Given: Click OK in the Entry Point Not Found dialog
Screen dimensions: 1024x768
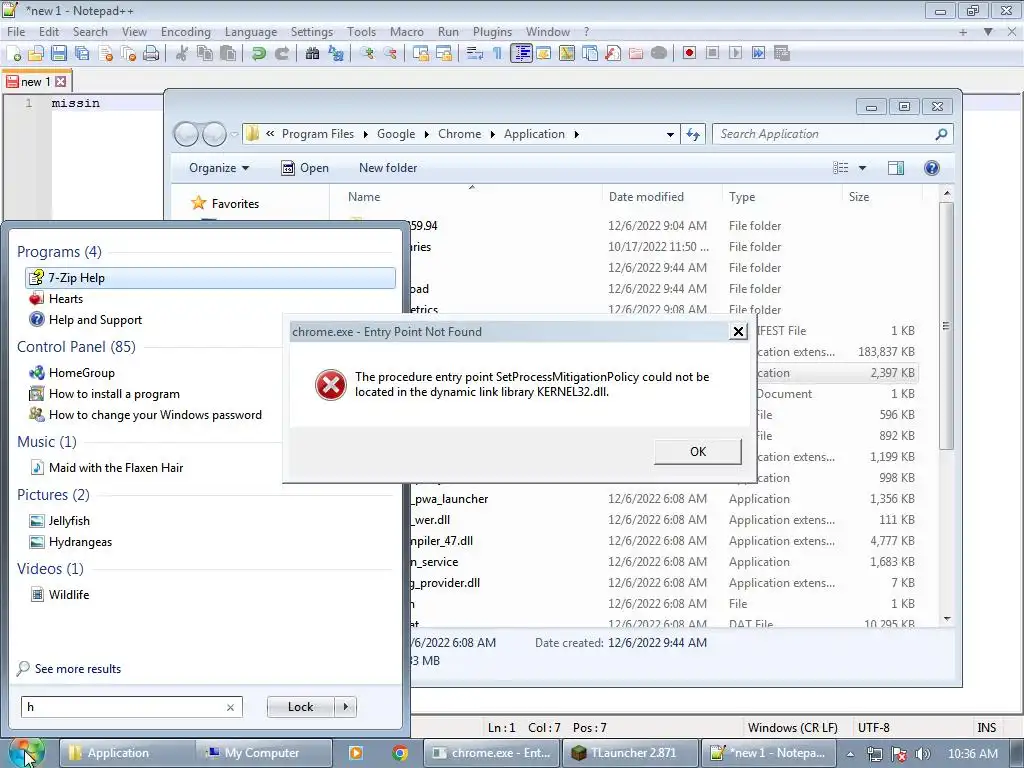Looking at the screenshot, I should tap(697, 451).
